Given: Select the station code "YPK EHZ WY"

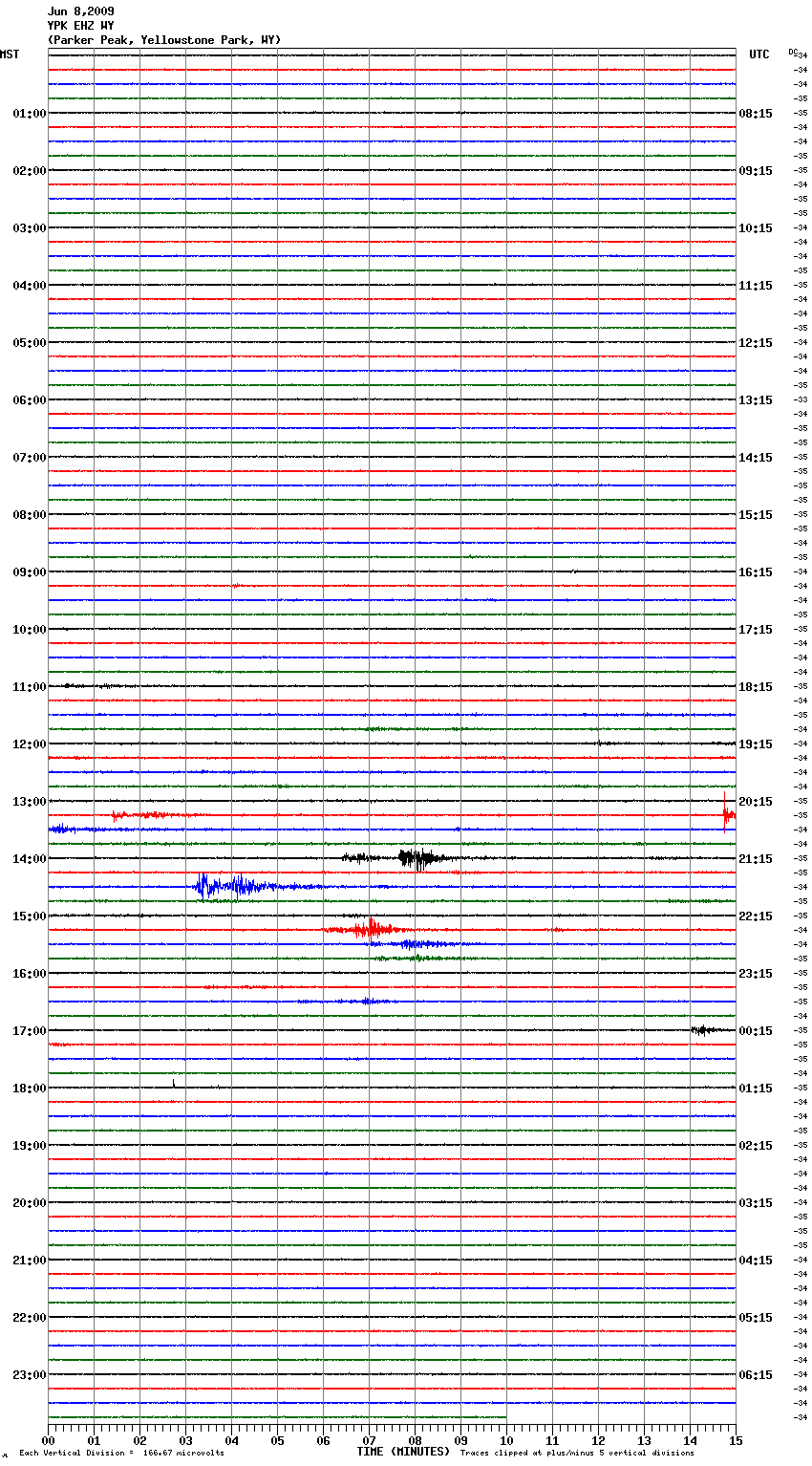Looking at the screenshot, I should [x=80, y=26].
